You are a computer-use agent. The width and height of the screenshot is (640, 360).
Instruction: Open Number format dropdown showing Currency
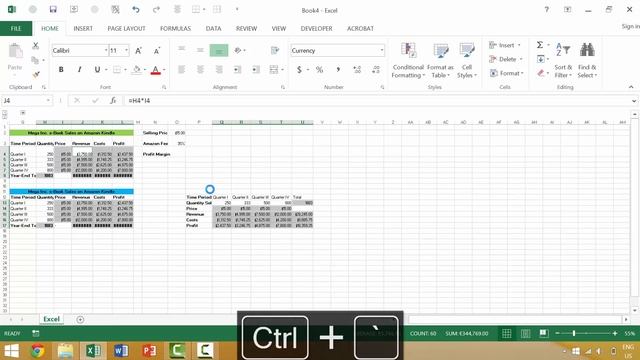(x=382, y=51)
